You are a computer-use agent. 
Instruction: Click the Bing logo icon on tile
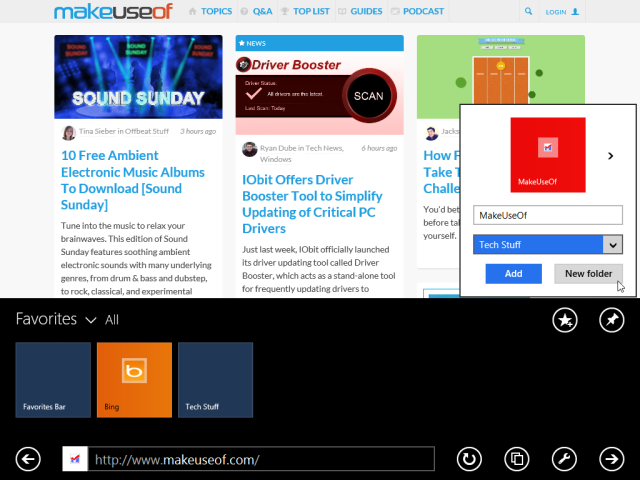click(134, 371)
